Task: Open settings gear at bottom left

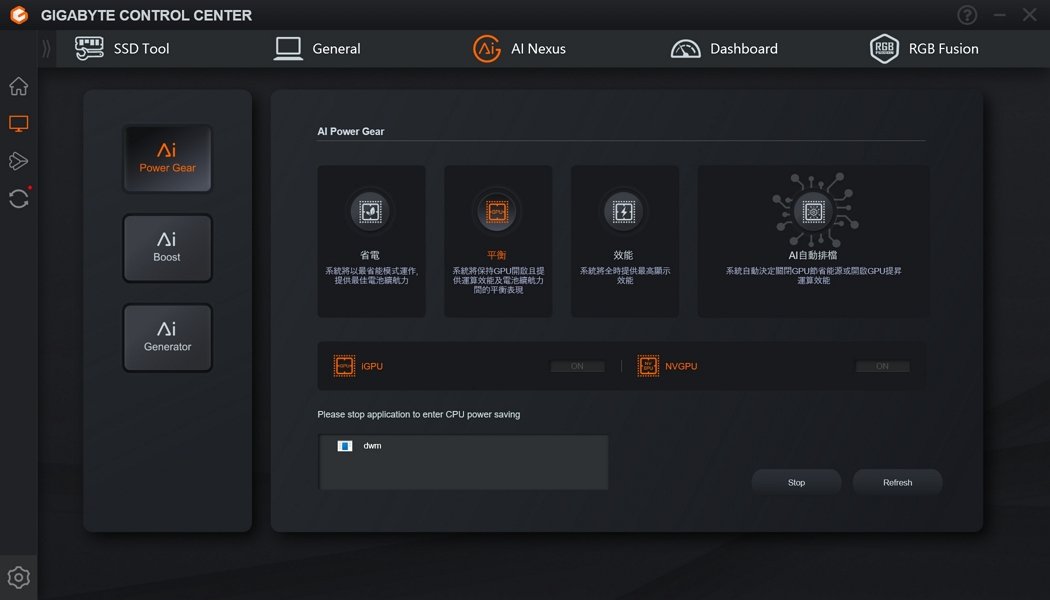Action: coord(19,577)
